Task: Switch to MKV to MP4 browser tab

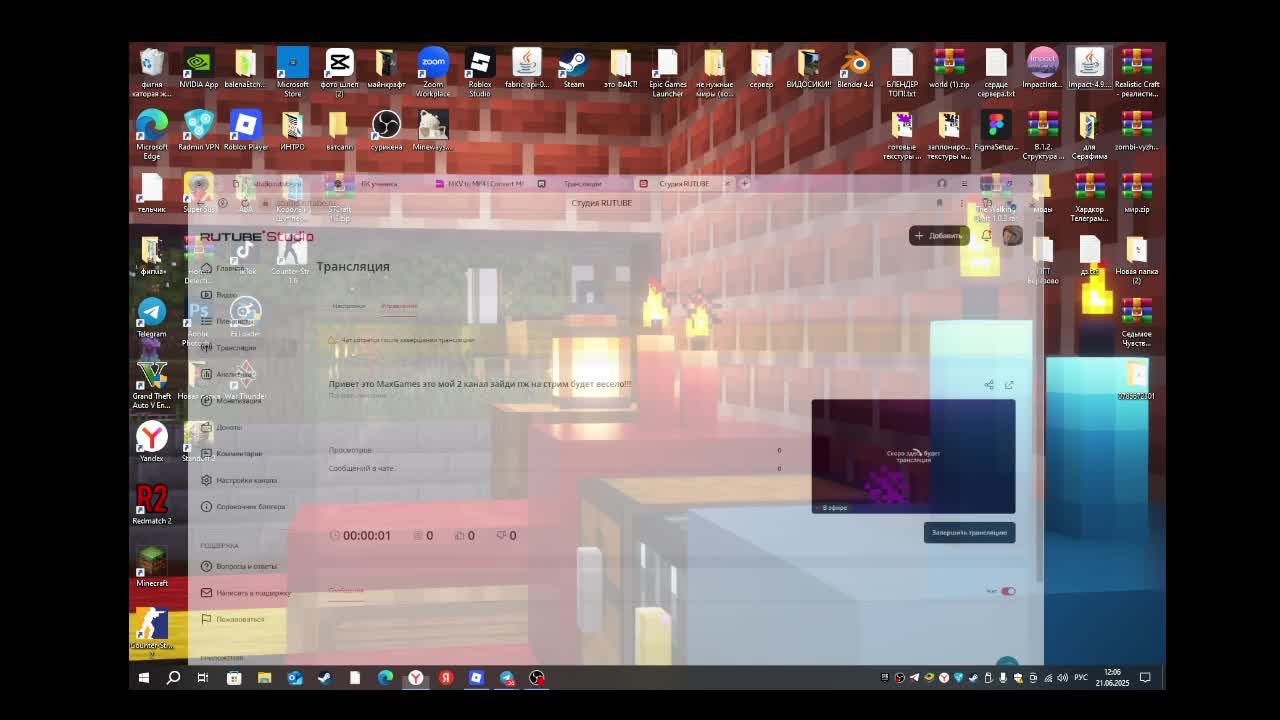Action: [x=480, y=184]
